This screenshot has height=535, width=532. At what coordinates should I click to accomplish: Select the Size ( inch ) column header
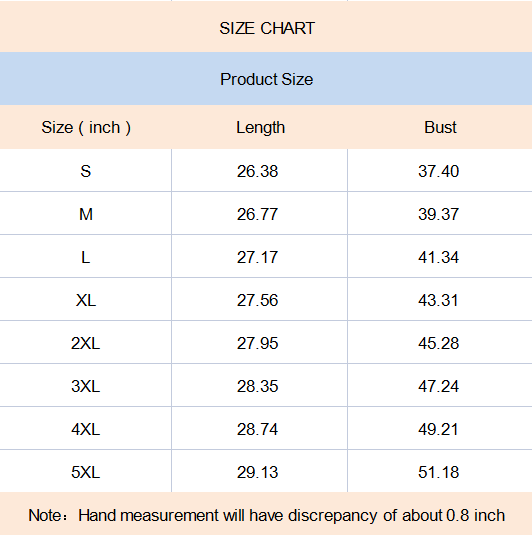(x=86, y=128)
